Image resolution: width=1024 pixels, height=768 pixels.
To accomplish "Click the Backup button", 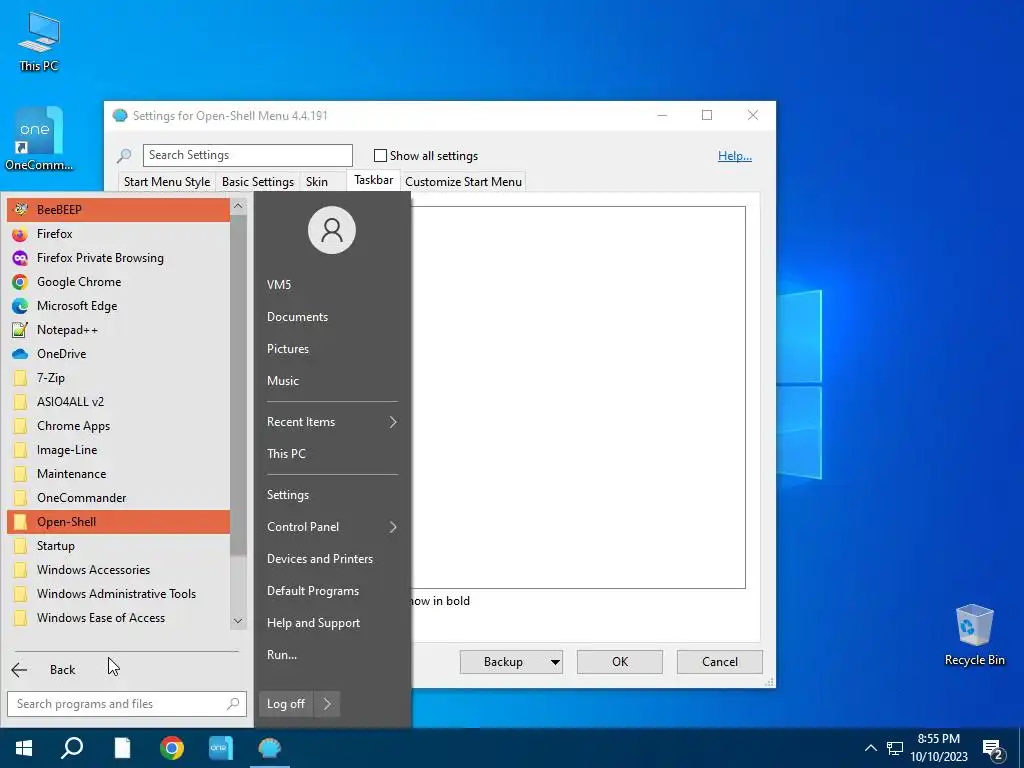I will (503, 662).
